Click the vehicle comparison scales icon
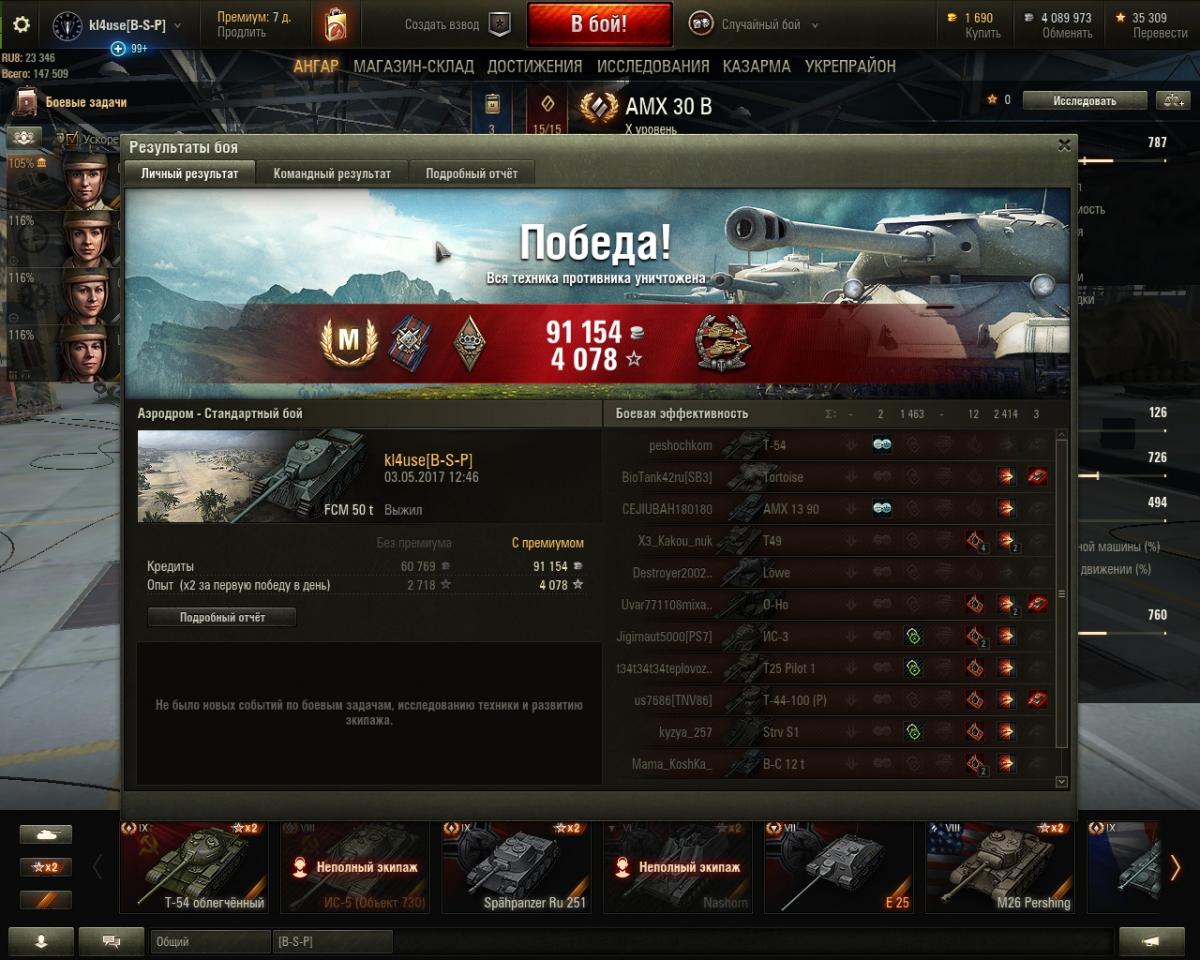 coord(1170,100)
